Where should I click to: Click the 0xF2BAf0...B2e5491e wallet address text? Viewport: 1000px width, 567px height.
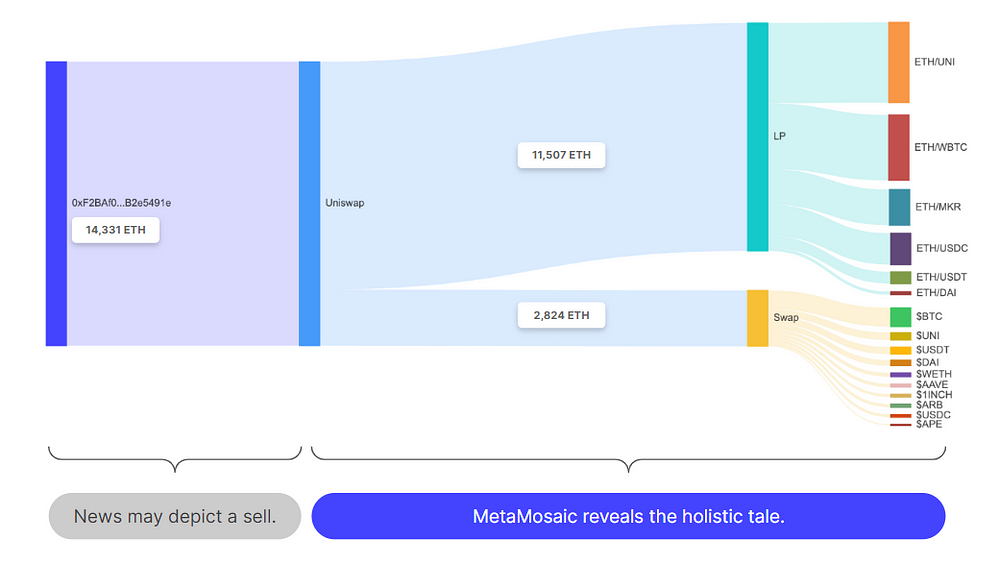[x=121, y=203]
